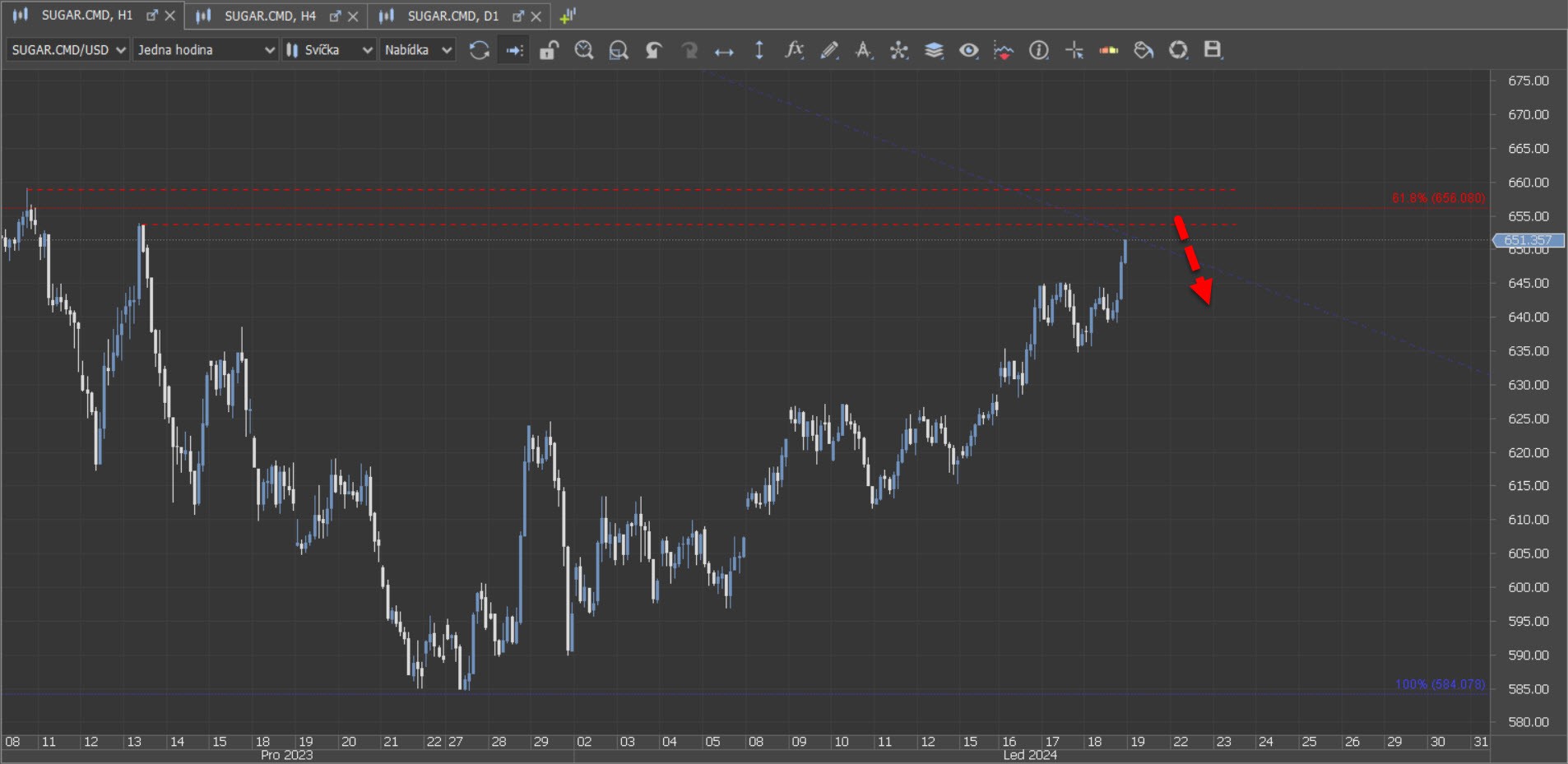The height and width of the screenshot is (764, 1568).
Task: Toggle the crosshair cursor icon
Action: pyautogui.click(x=1074, y=50)
